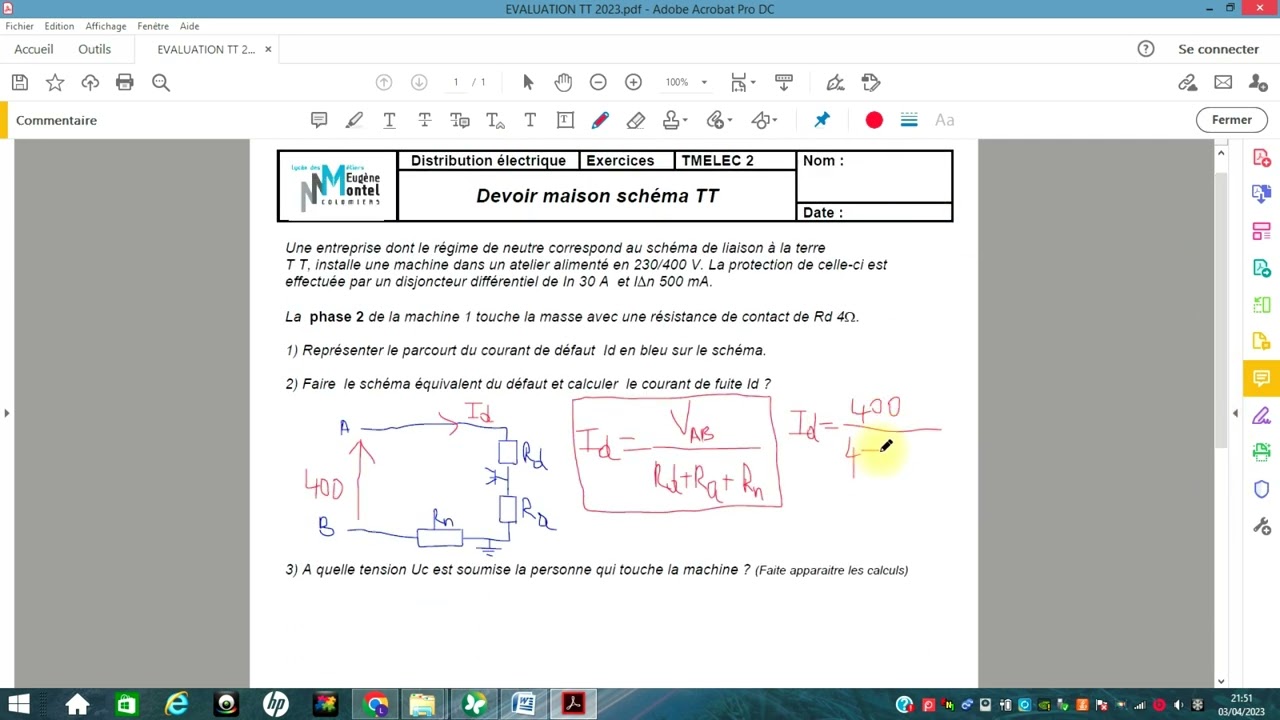Activate the Pencil drawing tool
This screenshot has height=720, width=1280.
pos(600,120)
